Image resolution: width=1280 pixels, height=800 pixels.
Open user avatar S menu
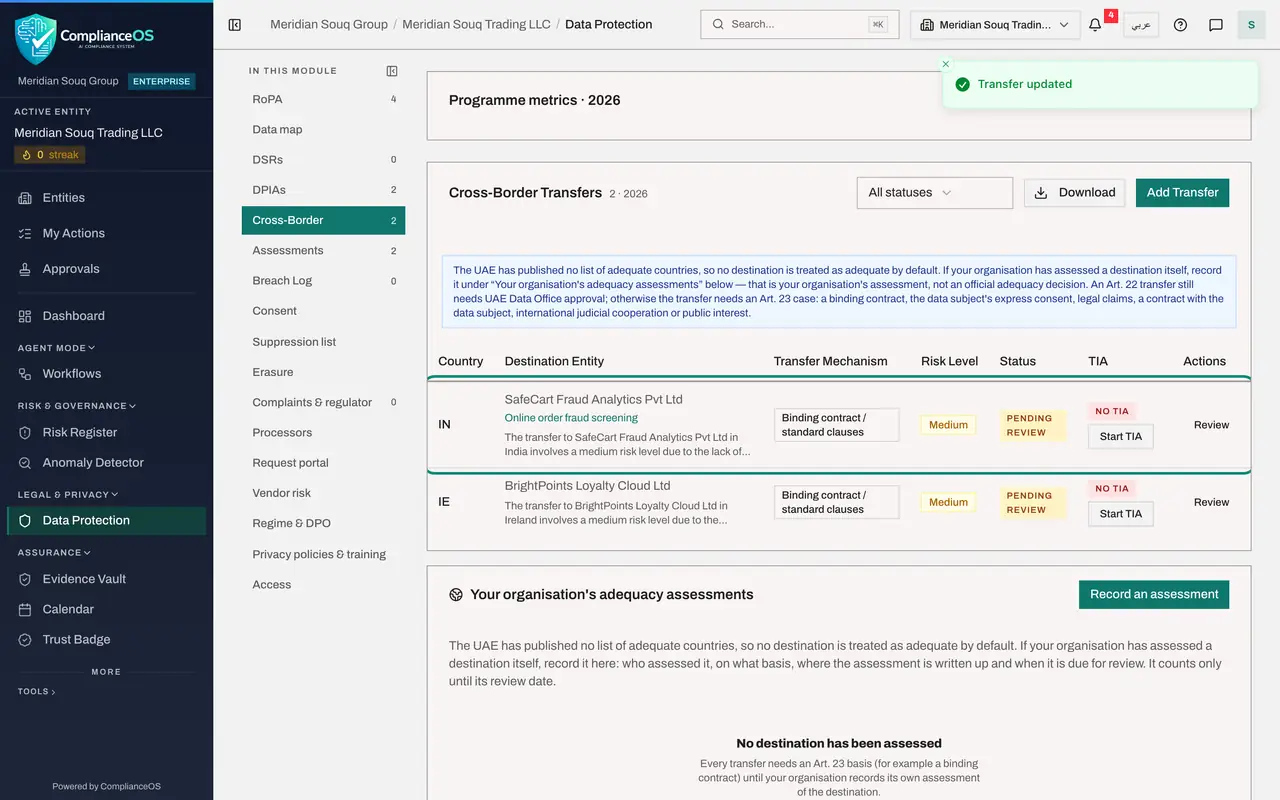pyautogui.click(x=1251, y=25)
